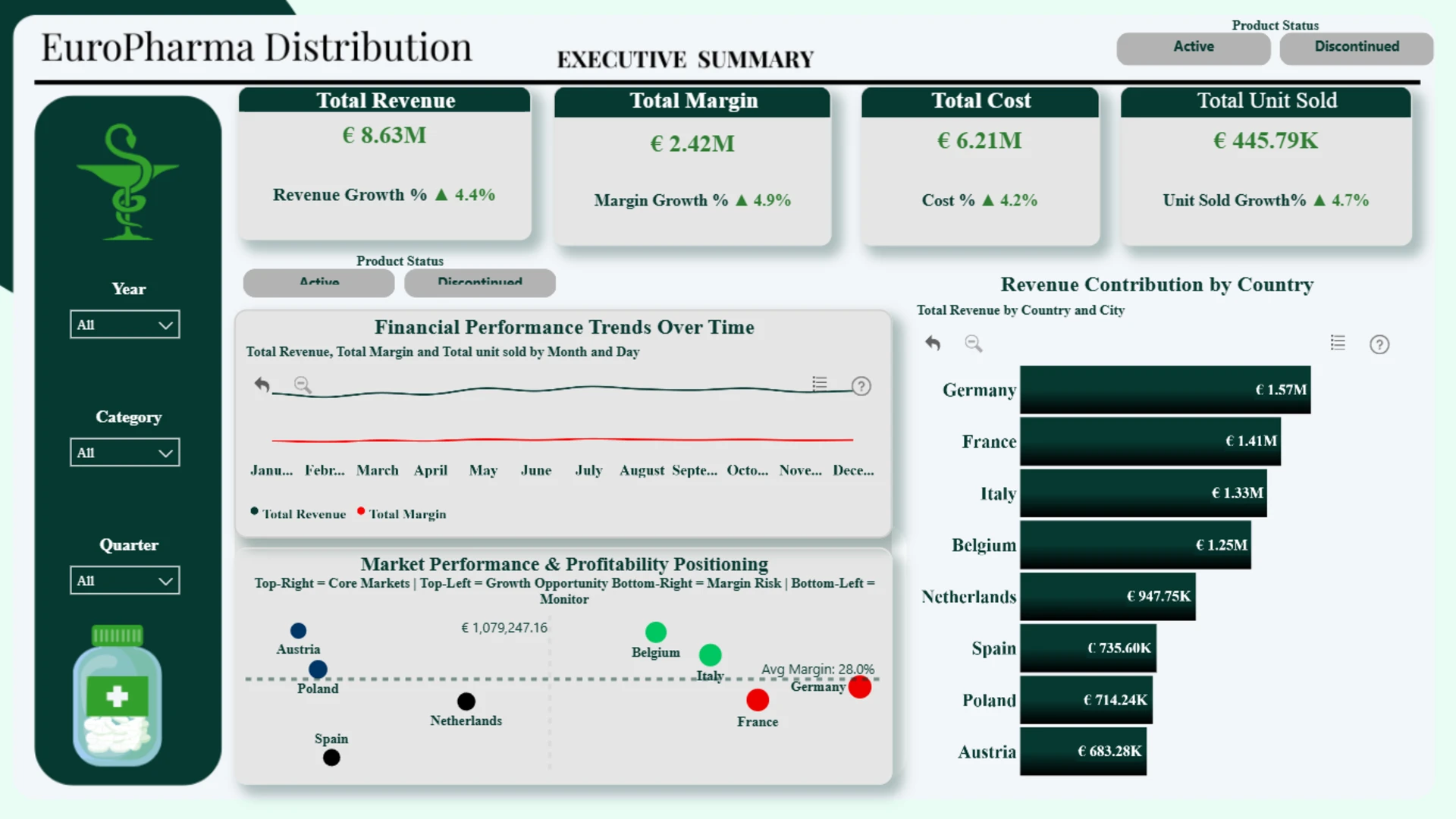The width and height of the screenshot is (1456, 819).
Task: Toggle the Active slicer above the trends chart
Action: click(318, 283)
